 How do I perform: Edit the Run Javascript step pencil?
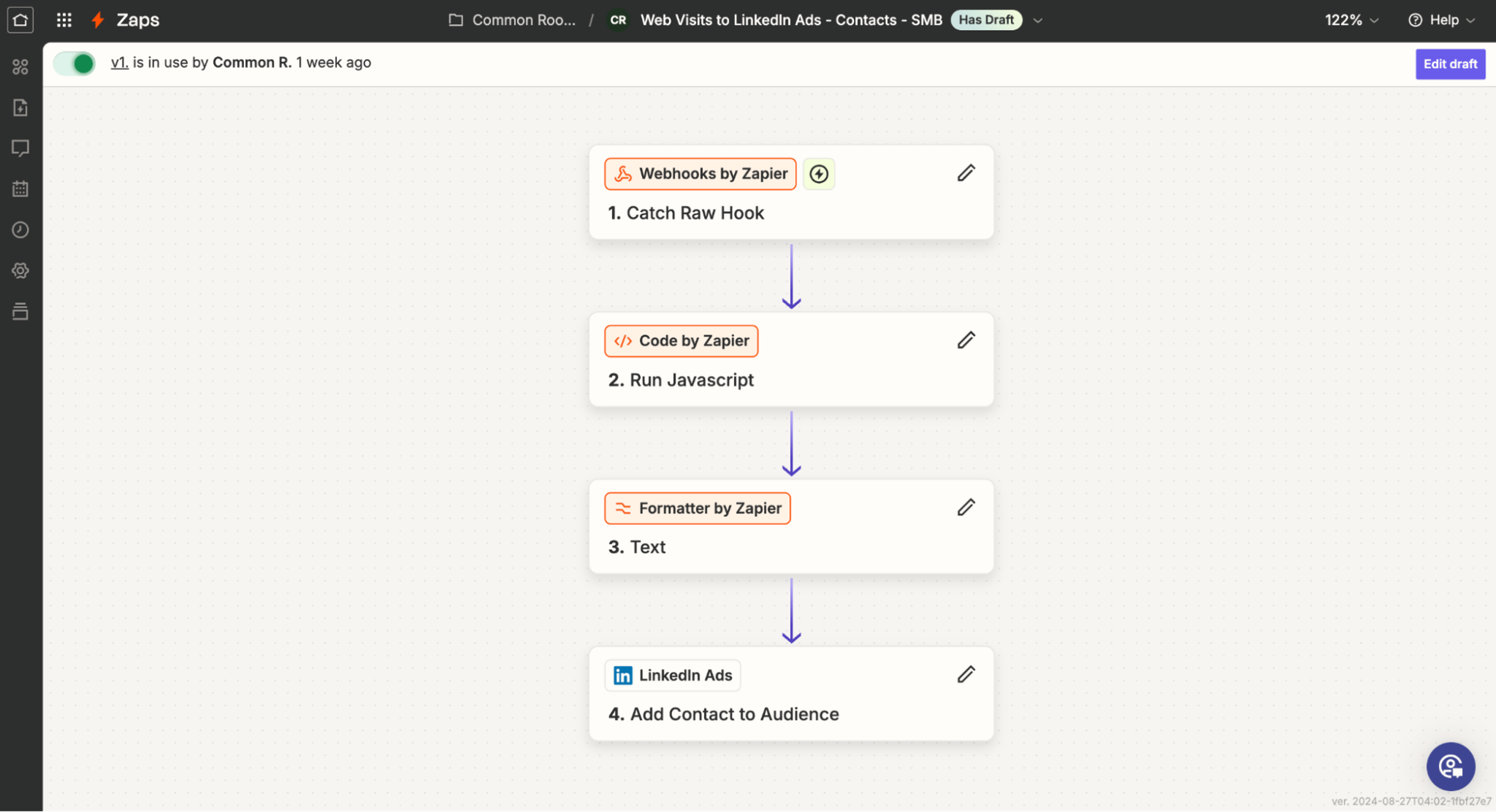click(966, 340)
